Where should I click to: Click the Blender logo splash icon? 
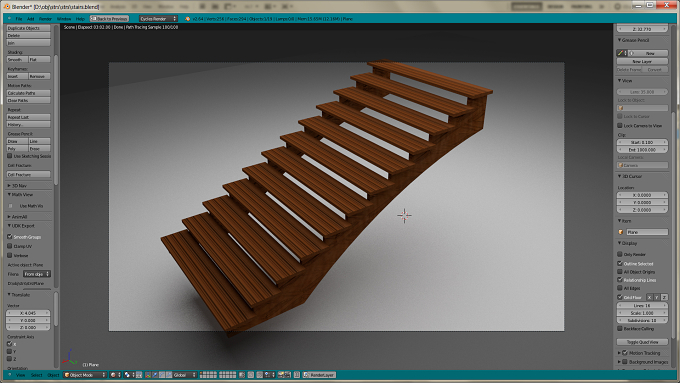pos(187,19)
